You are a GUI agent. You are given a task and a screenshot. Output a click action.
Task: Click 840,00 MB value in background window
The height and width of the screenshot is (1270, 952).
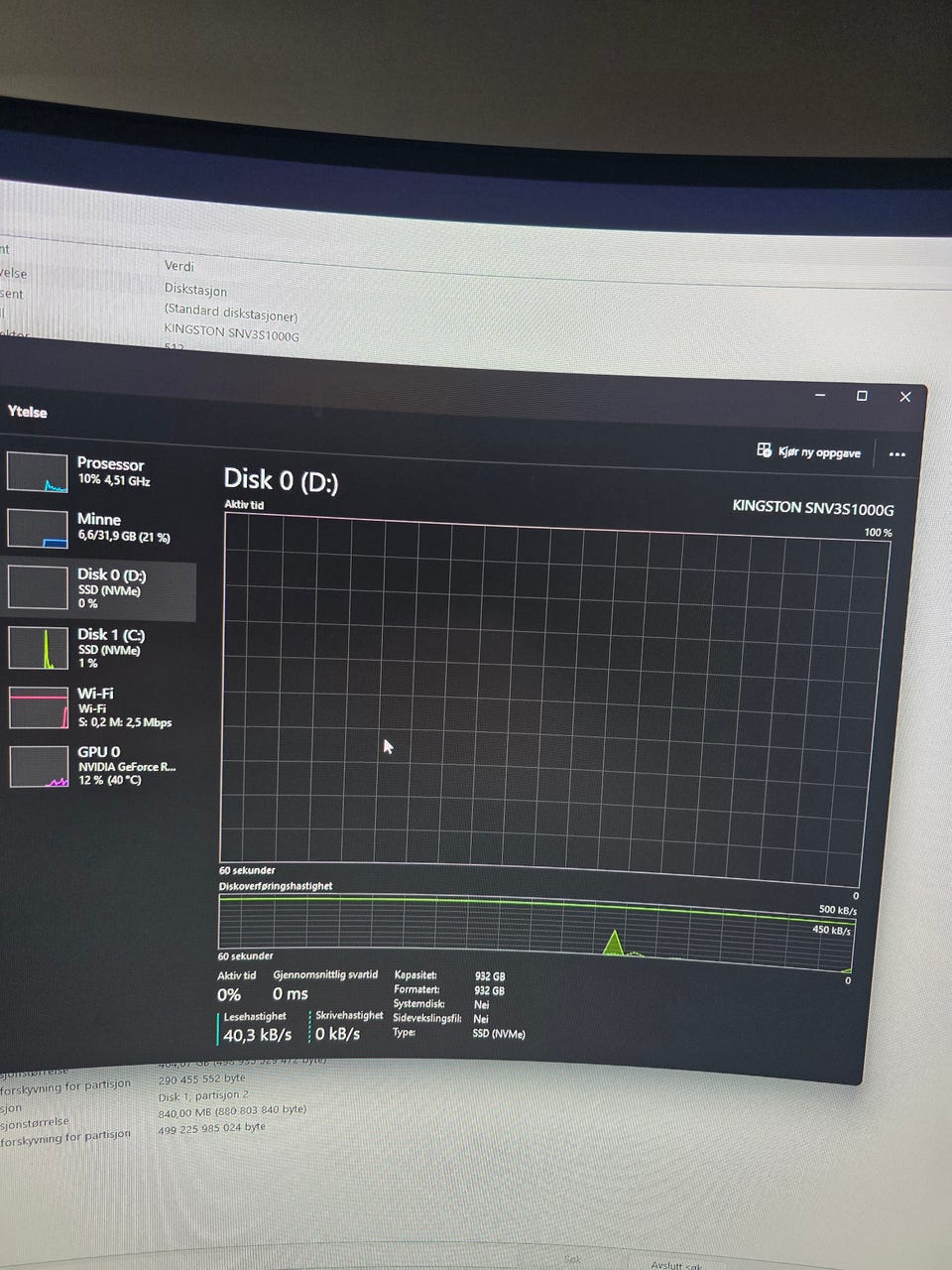coord(232,1111)
